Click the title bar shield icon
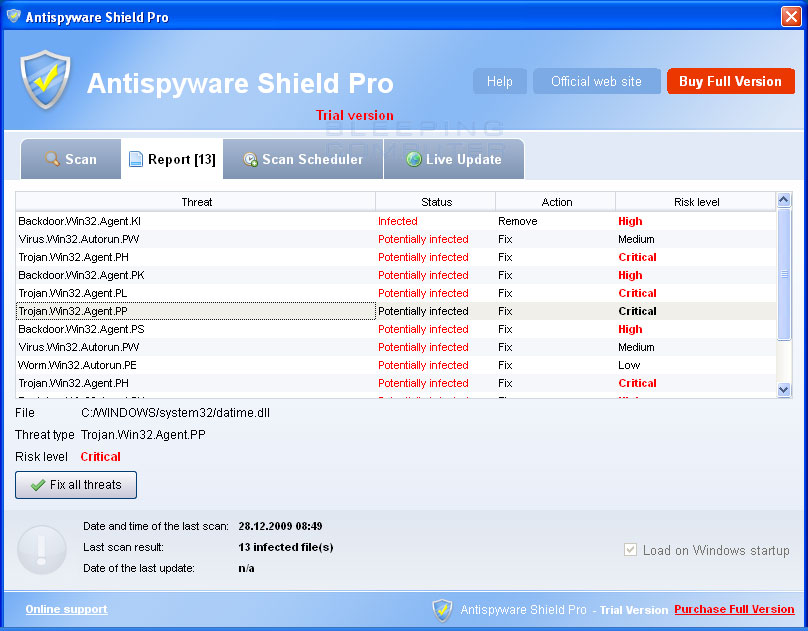The image size is (808, 631). coord(14,16)
